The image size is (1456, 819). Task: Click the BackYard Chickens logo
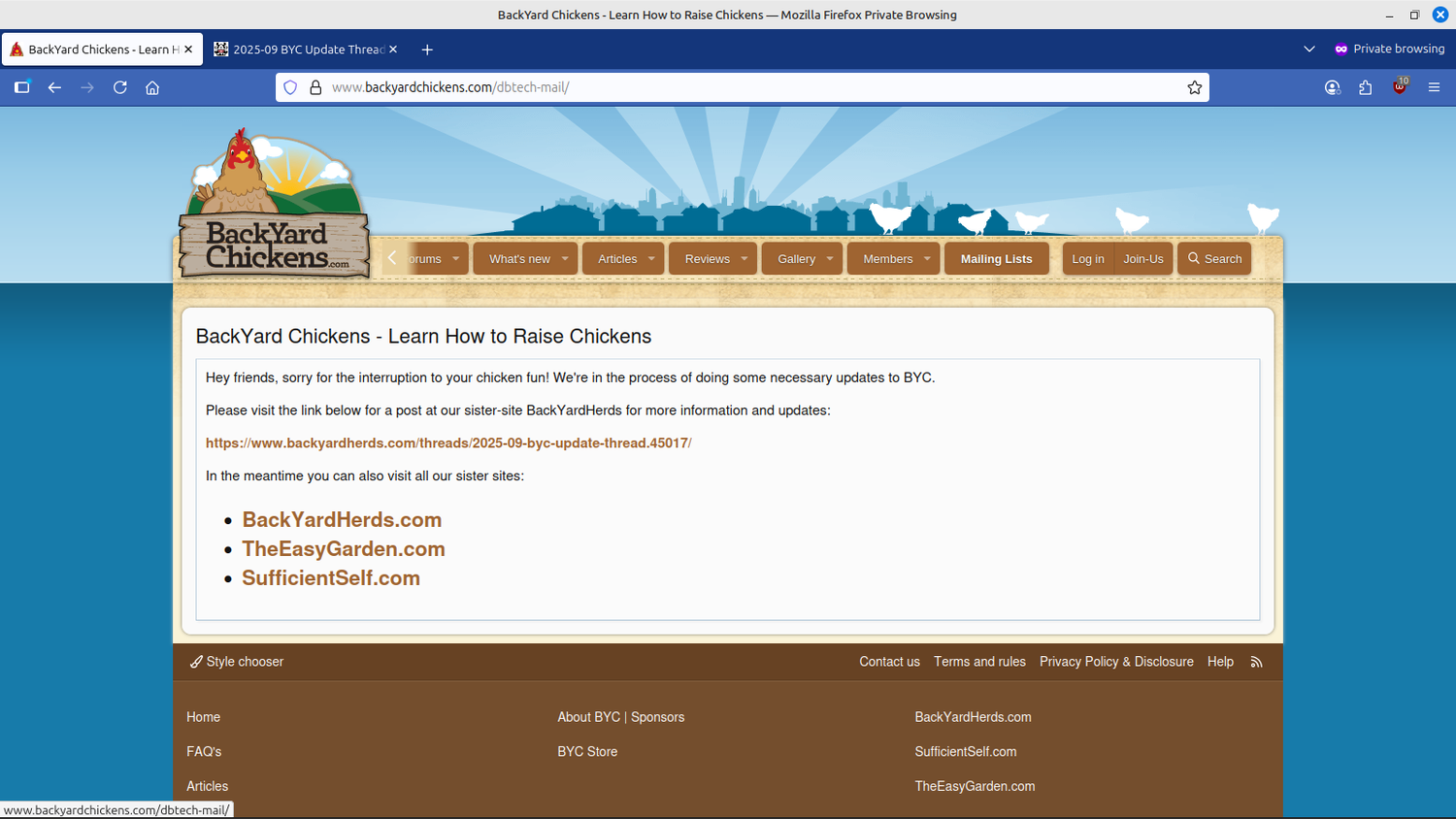274,209
